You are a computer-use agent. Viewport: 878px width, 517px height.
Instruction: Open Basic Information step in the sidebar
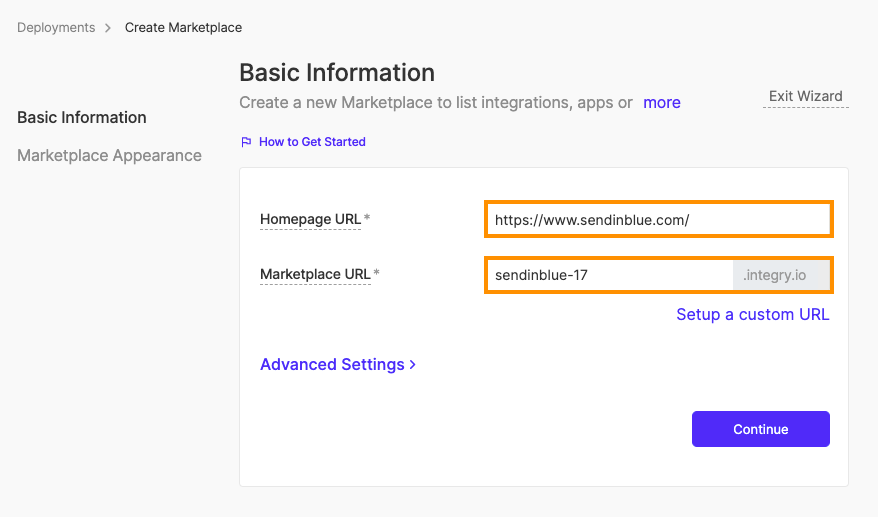82,117
